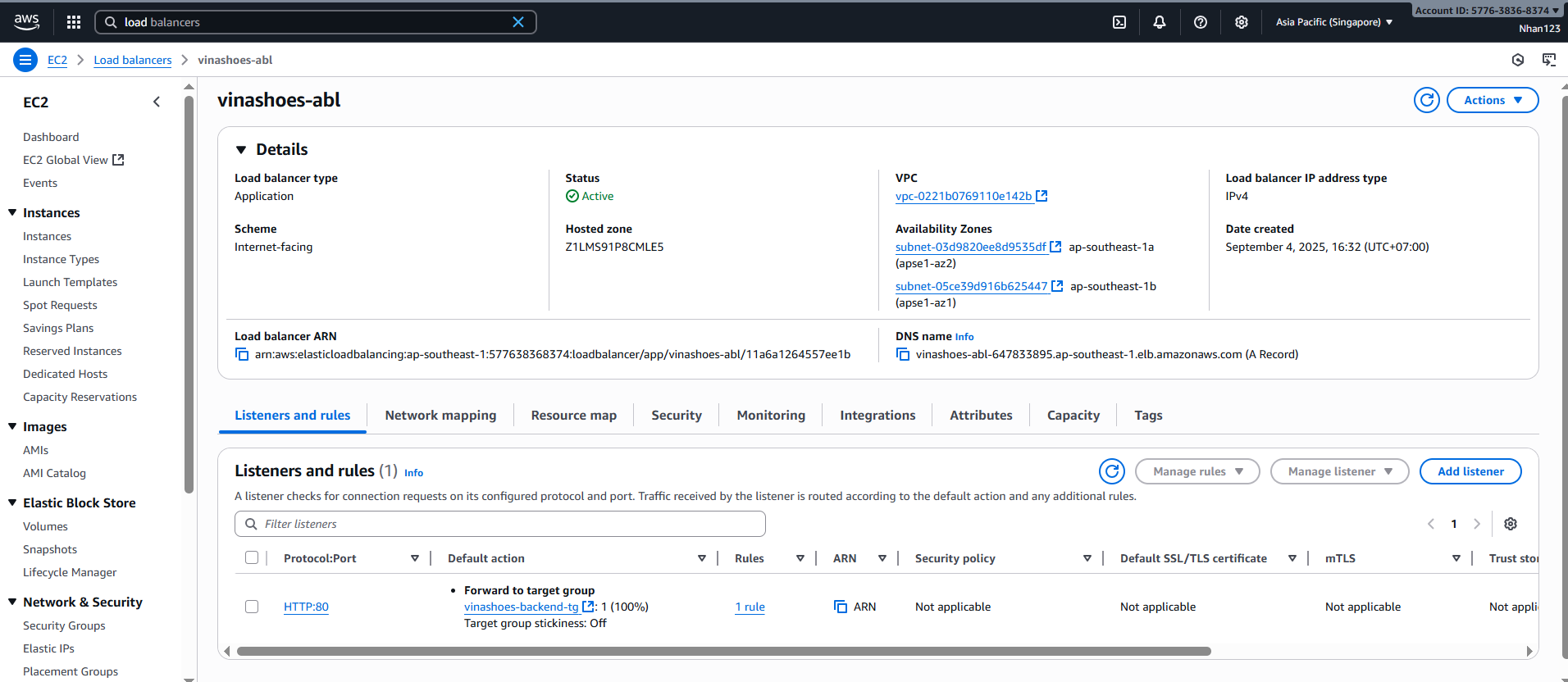The height and width of the screenshot is (682, 1568).
Task: Switch to the Monitoring tab
Action: pos(771,416)
